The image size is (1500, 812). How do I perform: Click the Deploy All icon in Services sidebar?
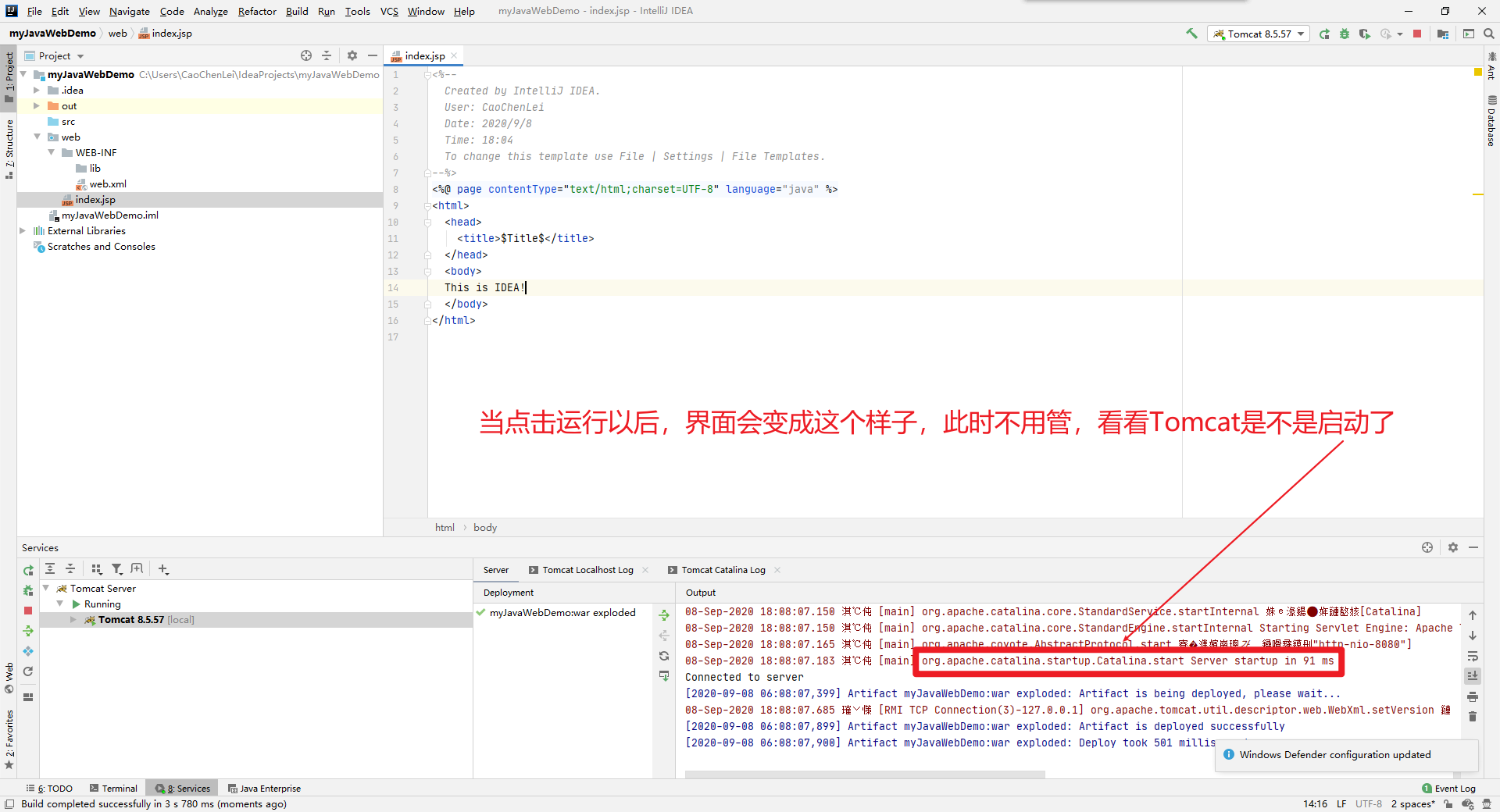(x=28, y=631)
